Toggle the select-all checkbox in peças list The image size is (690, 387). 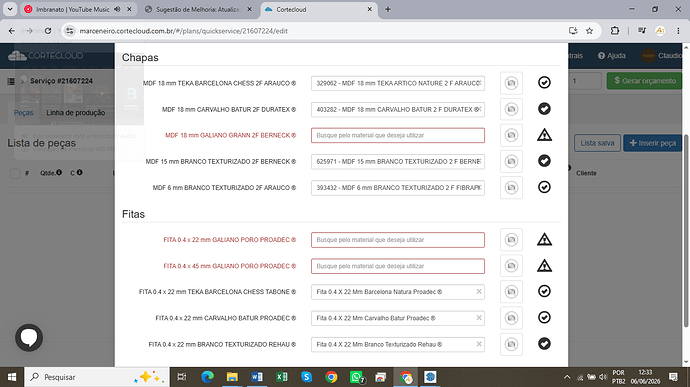click(x=15, y=173)
